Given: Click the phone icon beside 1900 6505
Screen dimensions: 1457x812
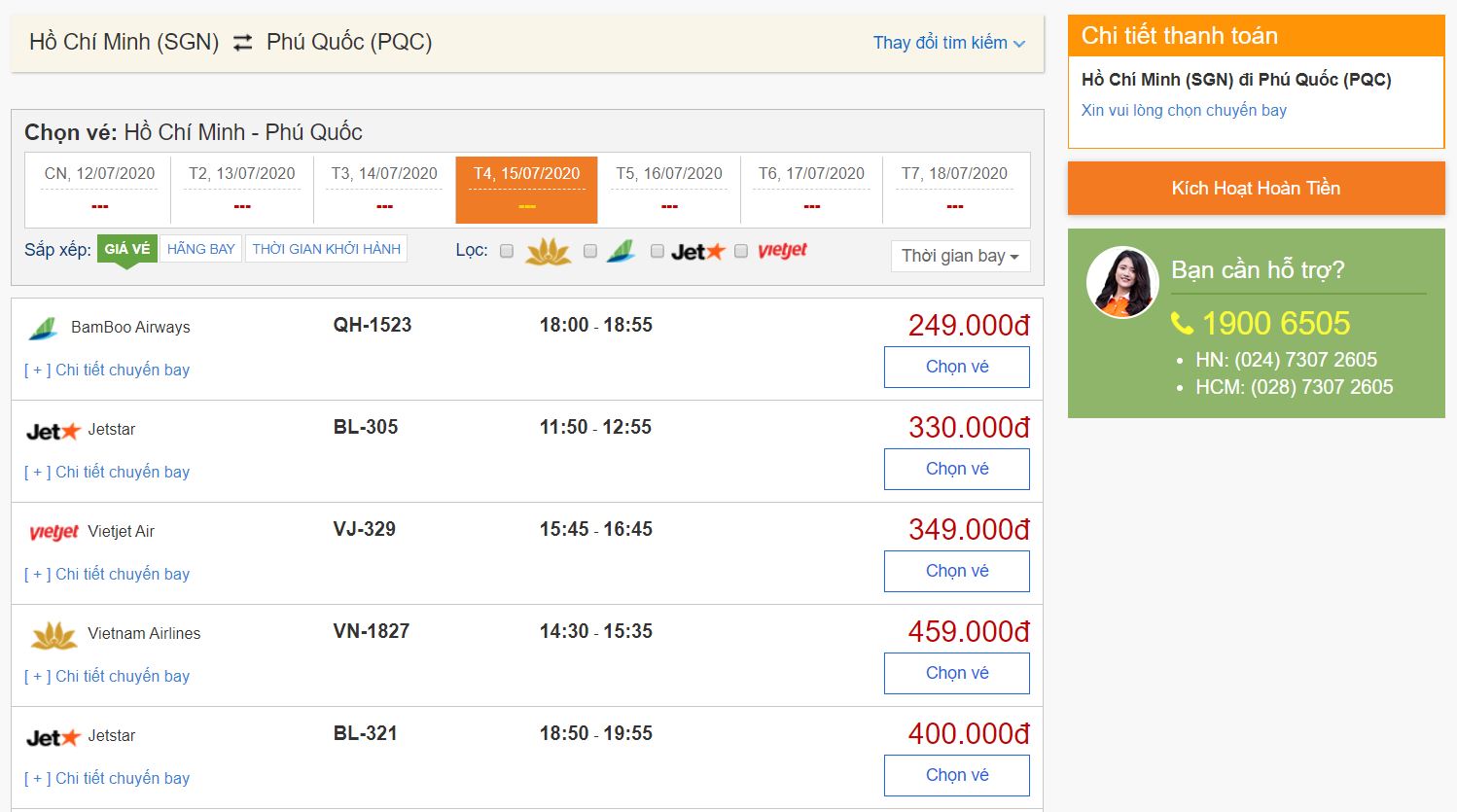Looking at the screenshot, I should pos(1182,323).
